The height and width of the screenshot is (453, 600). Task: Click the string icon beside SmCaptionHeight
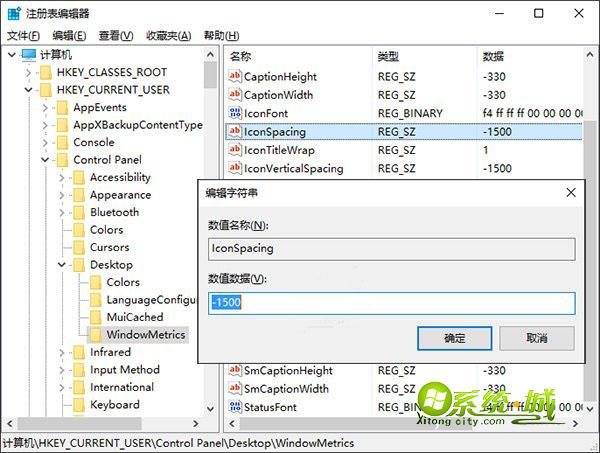[235, 370]
